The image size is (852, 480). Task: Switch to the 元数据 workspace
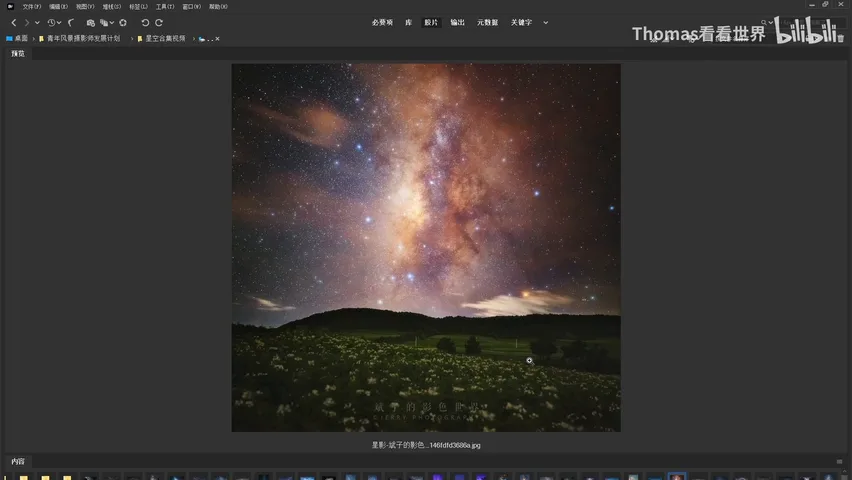point(487,23)
